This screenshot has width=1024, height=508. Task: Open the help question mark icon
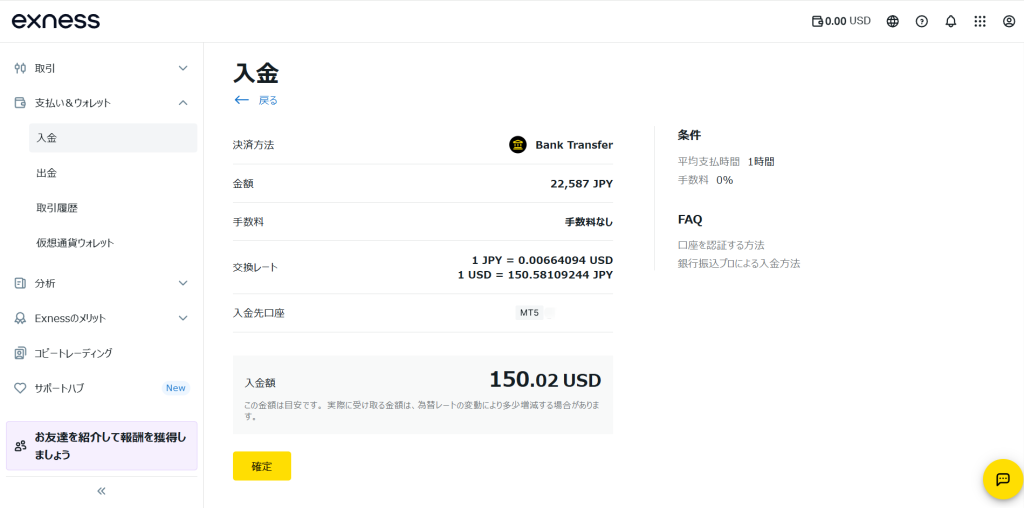pyautogui.click(x=921, y=21)
